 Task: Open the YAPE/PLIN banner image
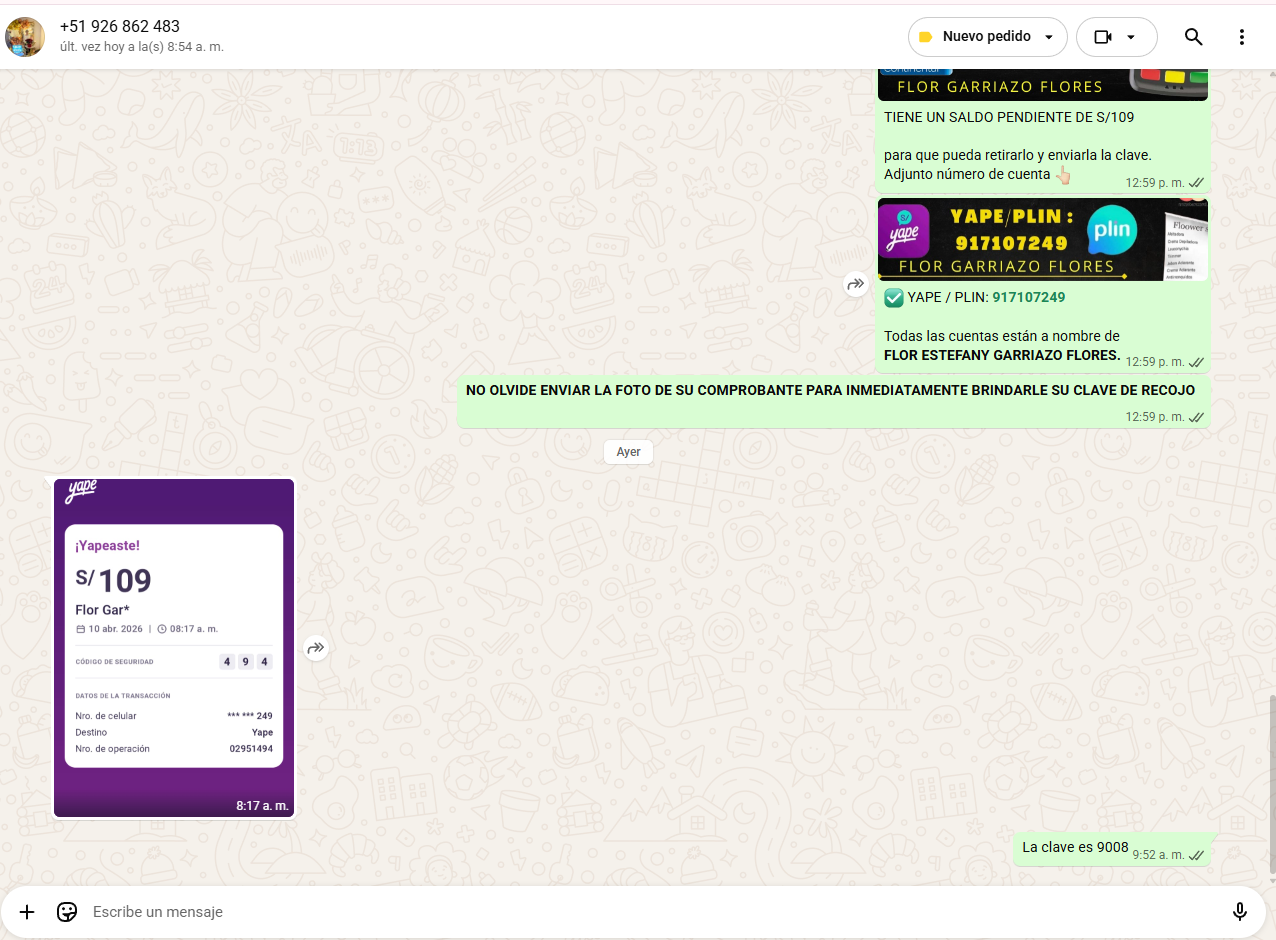click(1042, 240)
